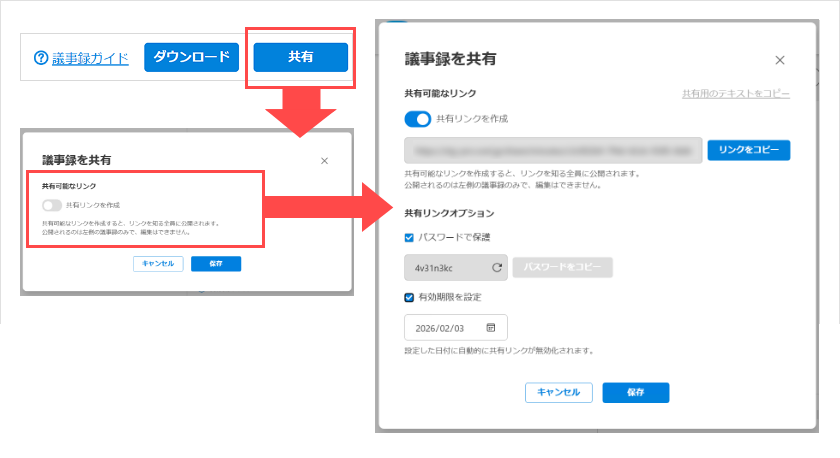Viewport: 840px width, 458px height.
Task: Open the 議事録ガイド link
Action: click(x=89, y=58)
